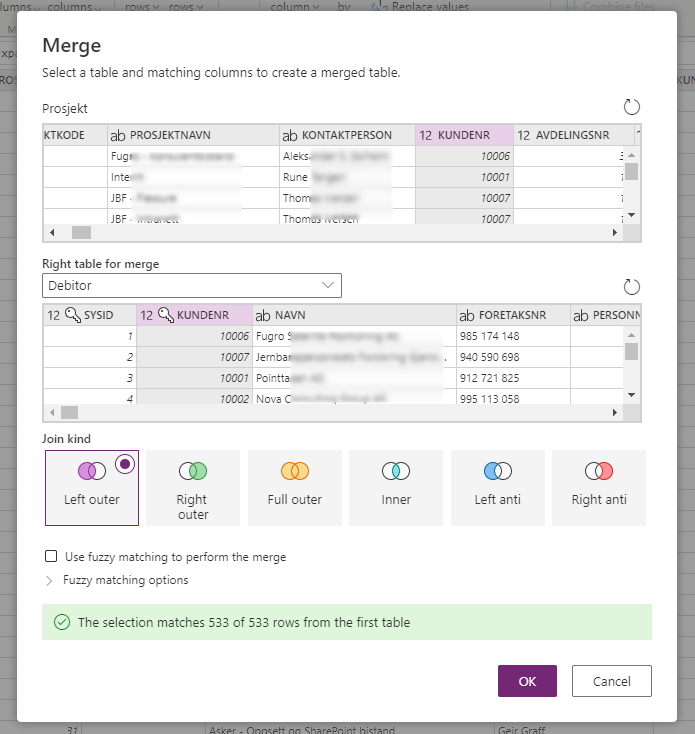The height and width of the screenshot is (734, 695).
Task: Click the PROSJEKTNAVN column header
Action: click(193, 135)
